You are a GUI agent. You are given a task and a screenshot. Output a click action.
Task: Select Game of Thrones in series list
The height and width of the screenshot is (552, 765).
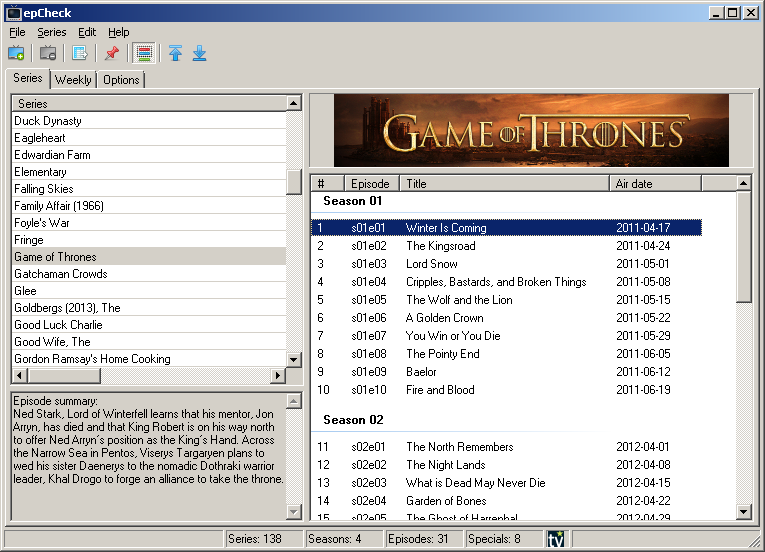point(149,257)
